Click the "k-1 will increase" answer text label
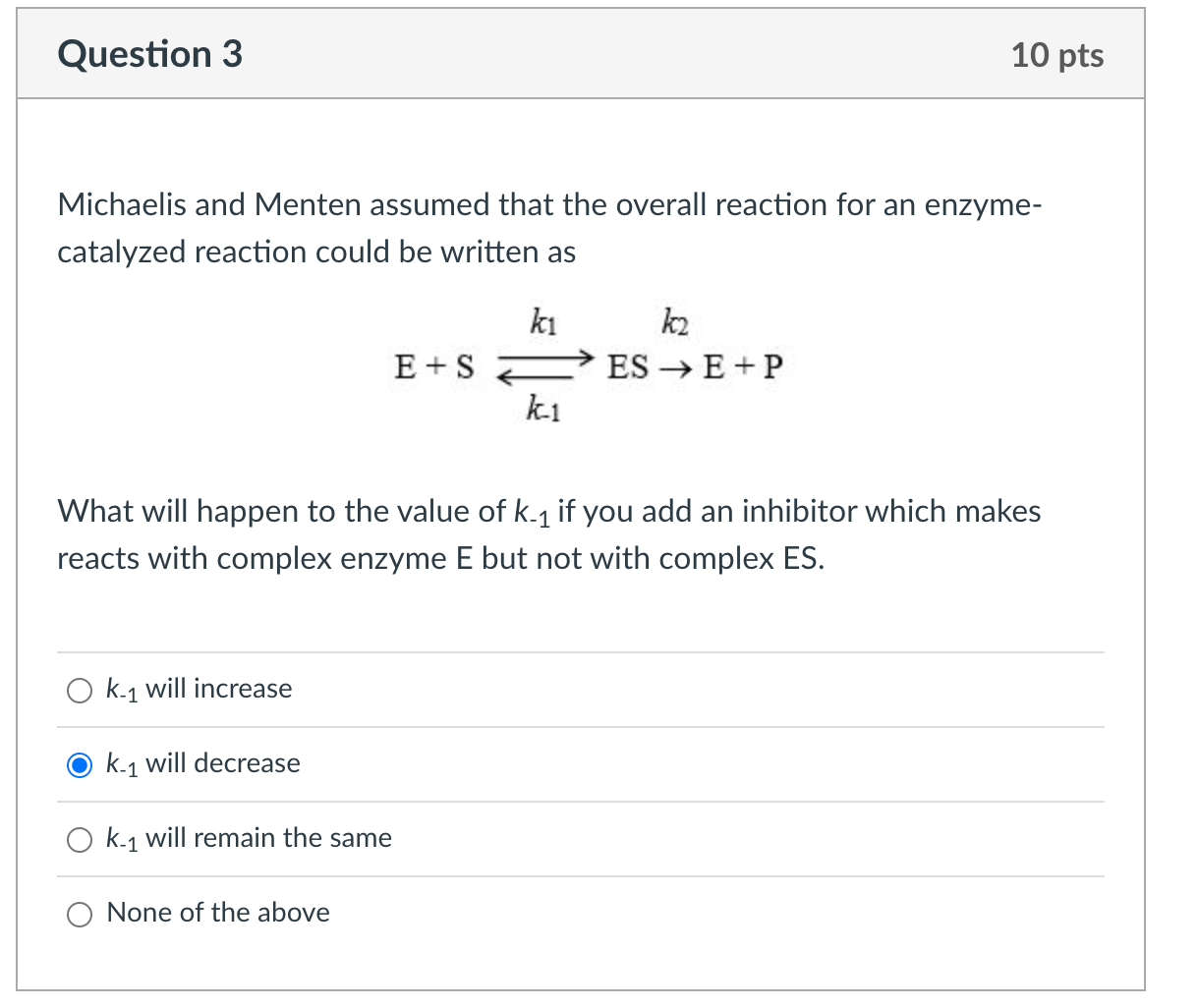1197x1008 pixels. click(199, 690)
